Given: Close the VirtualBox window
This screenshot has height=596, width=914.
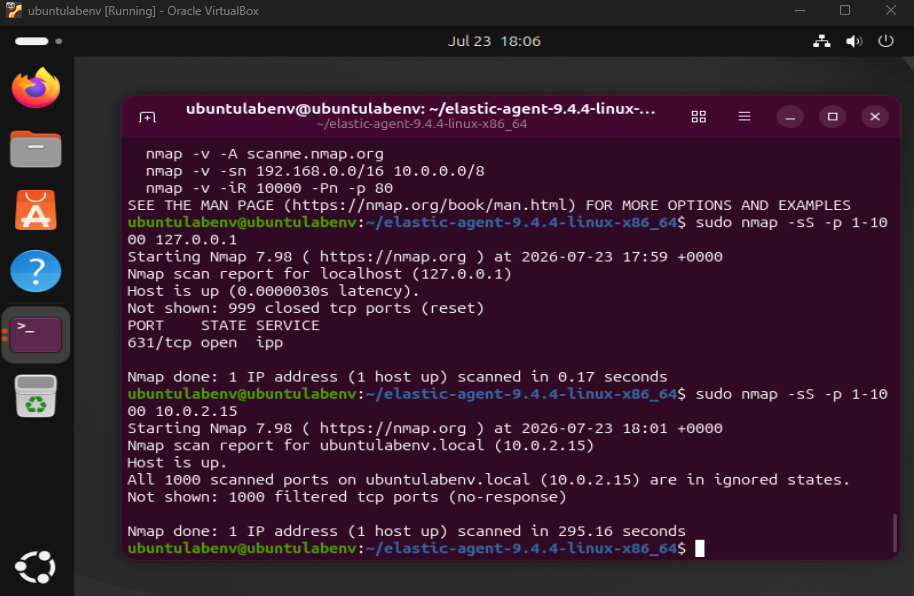Looking at the screenshot, I should 891,10.
